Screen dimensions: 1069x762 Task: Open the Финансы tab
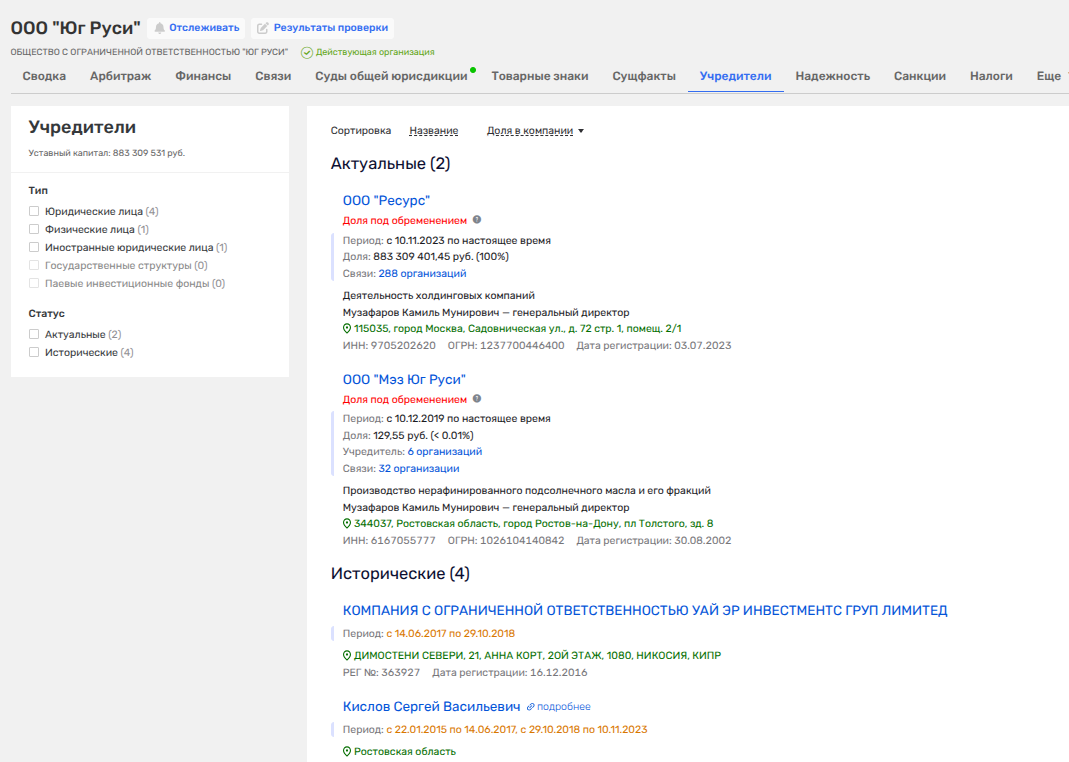tap(203, 76)
